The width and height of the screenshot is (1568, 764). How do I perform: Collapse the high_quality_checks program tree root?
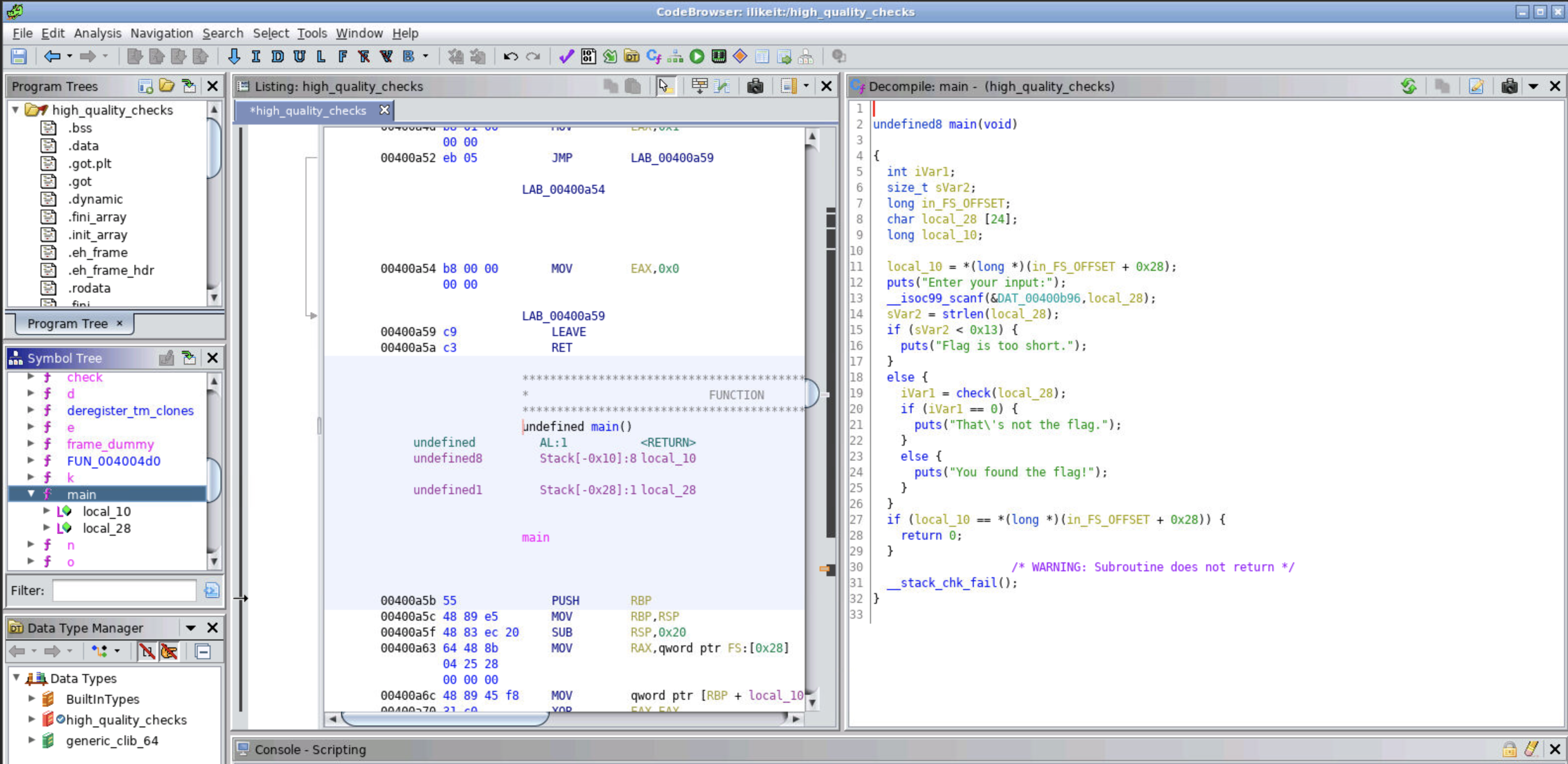(16, 110)
